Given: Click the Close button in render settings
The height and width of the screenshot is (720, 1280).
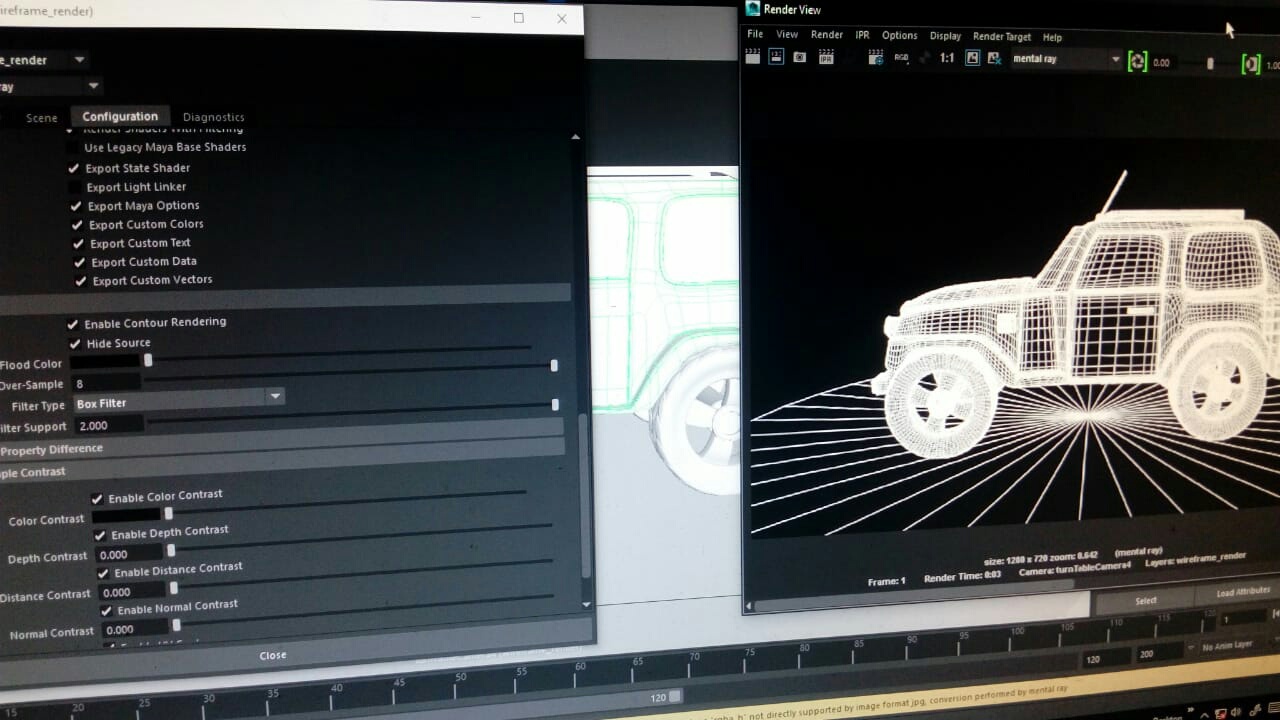Looking at the screenshot, I should (273, 655).
